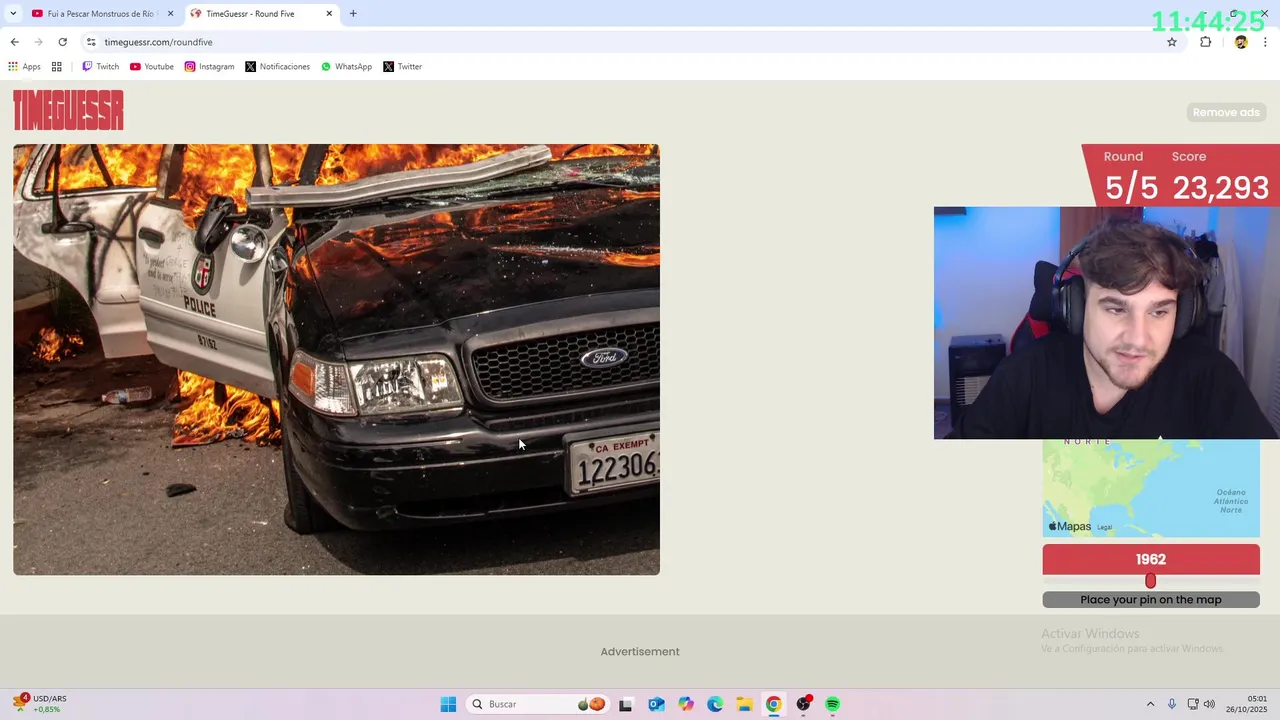Expand the tab search dropdown arrow
The image size is (1280, 720).
pyautogui.click(x=13, y=14)
